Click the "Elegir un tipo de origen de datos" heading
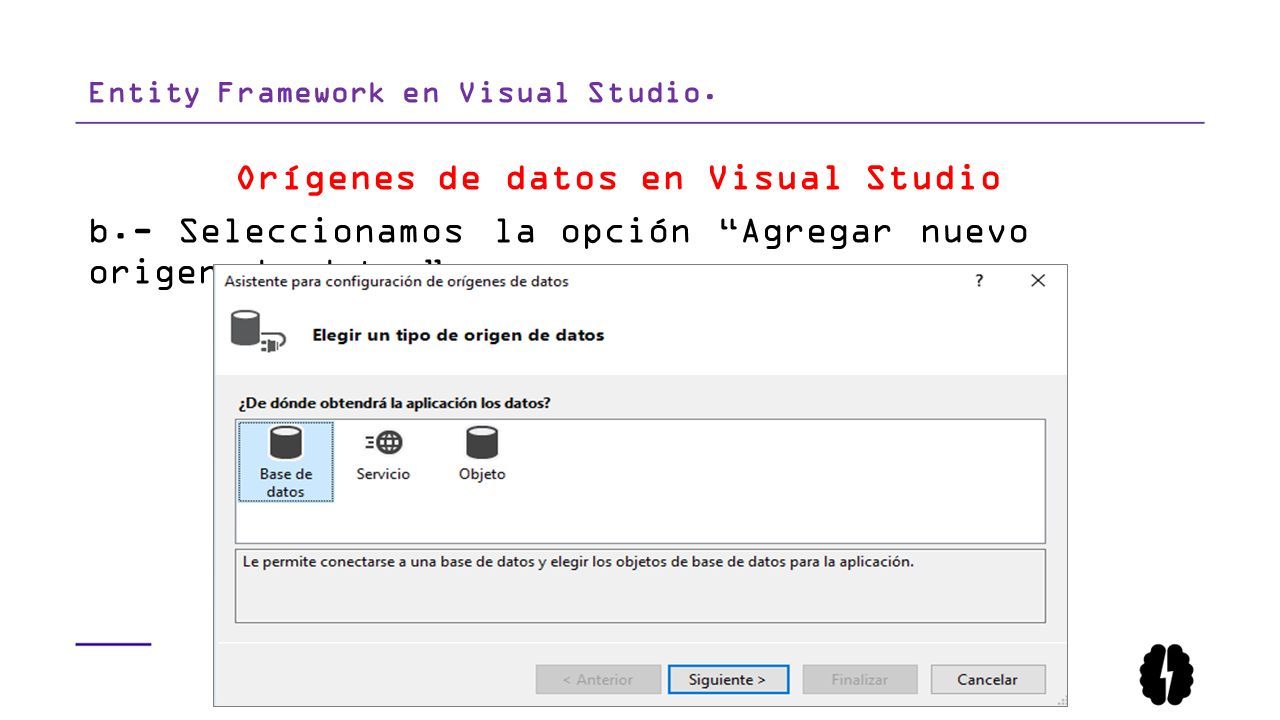Image resolution: width=1280 pixels, height=720 pixels. [x=458, y=335]
